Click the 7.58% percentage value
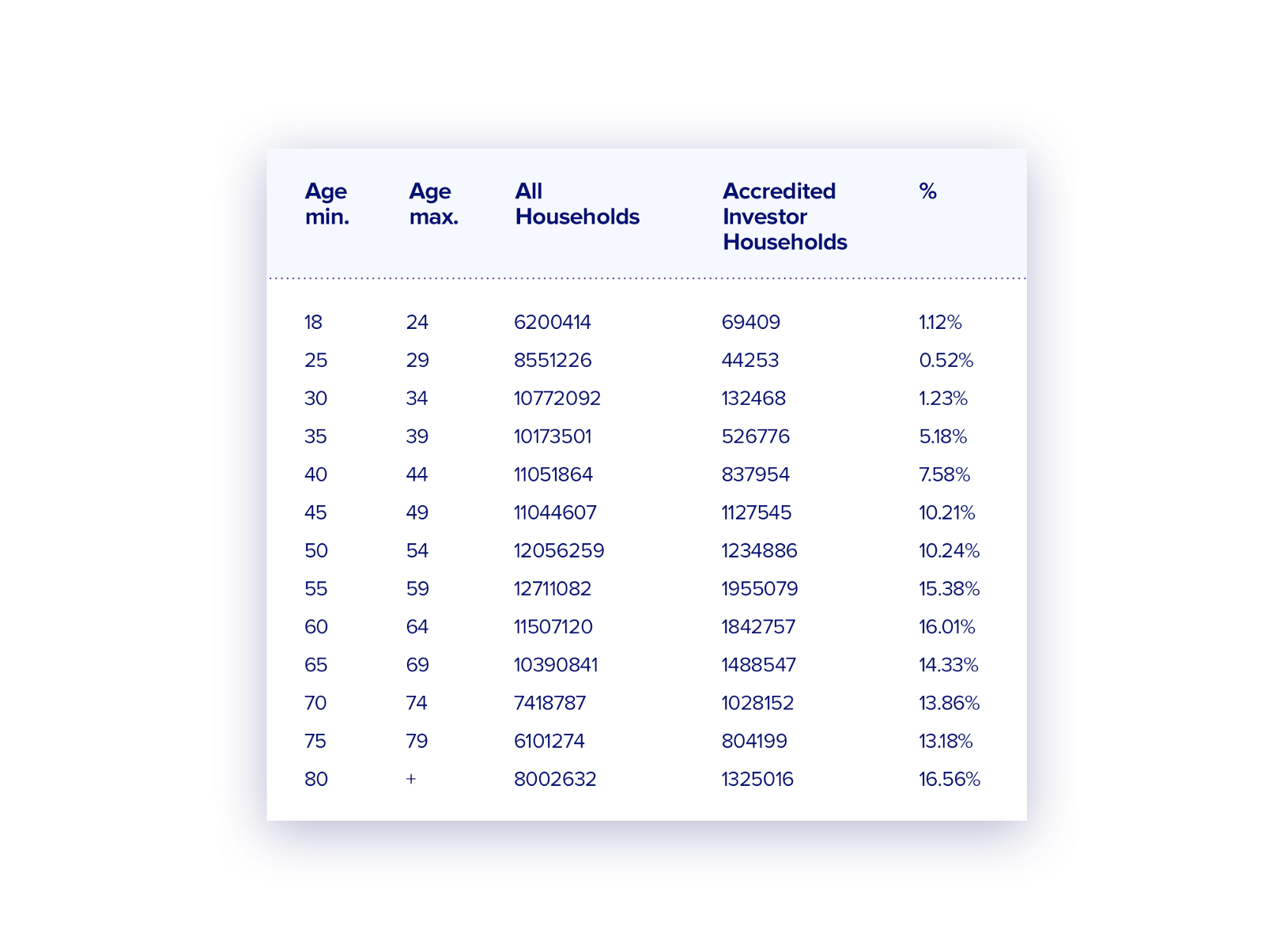Image resolution: width=1265 pixels, height=952 pixels. click(944, 474)
